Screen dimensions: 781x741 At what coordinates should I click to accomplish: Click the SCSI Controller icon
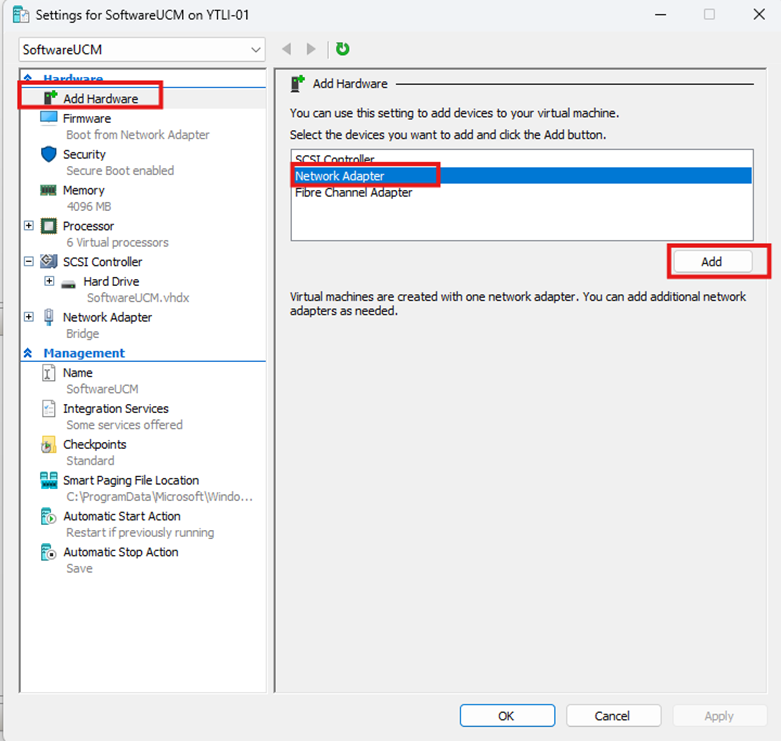click(48, 261)
